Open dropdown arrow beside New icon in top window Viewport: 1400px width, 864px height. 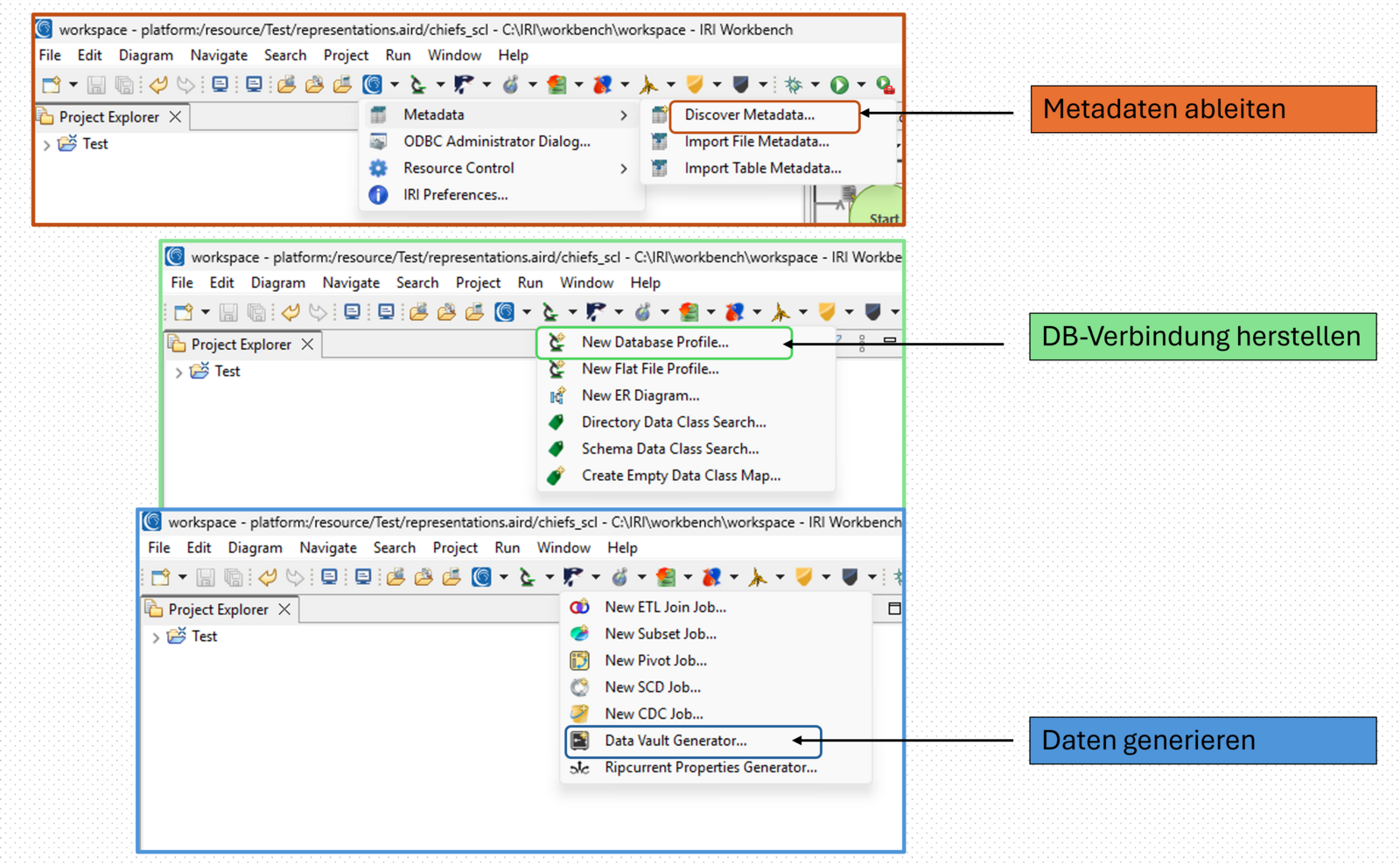click(73, 85)
